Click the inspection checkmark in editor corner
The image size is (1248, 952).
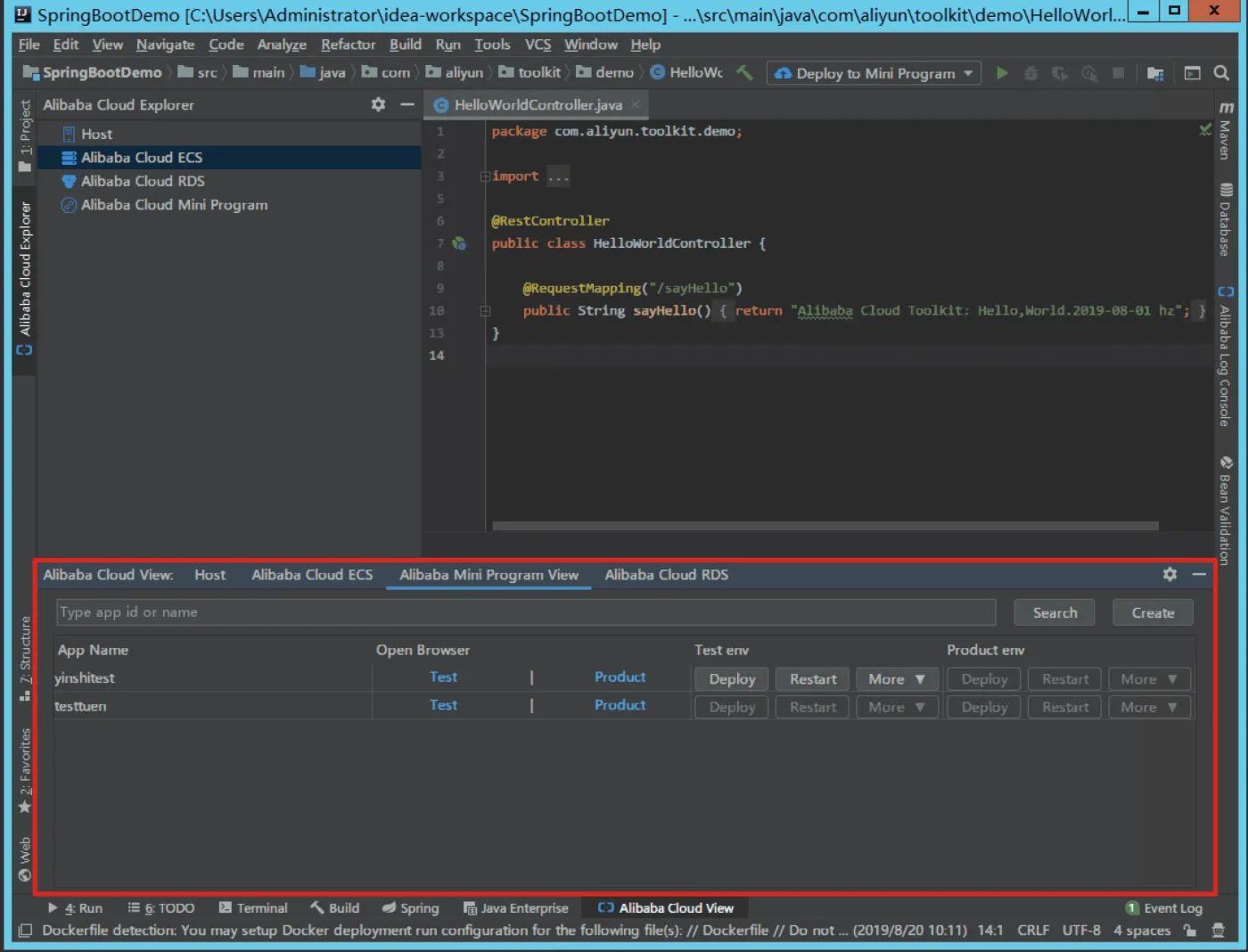click(x=1205, y=130)
